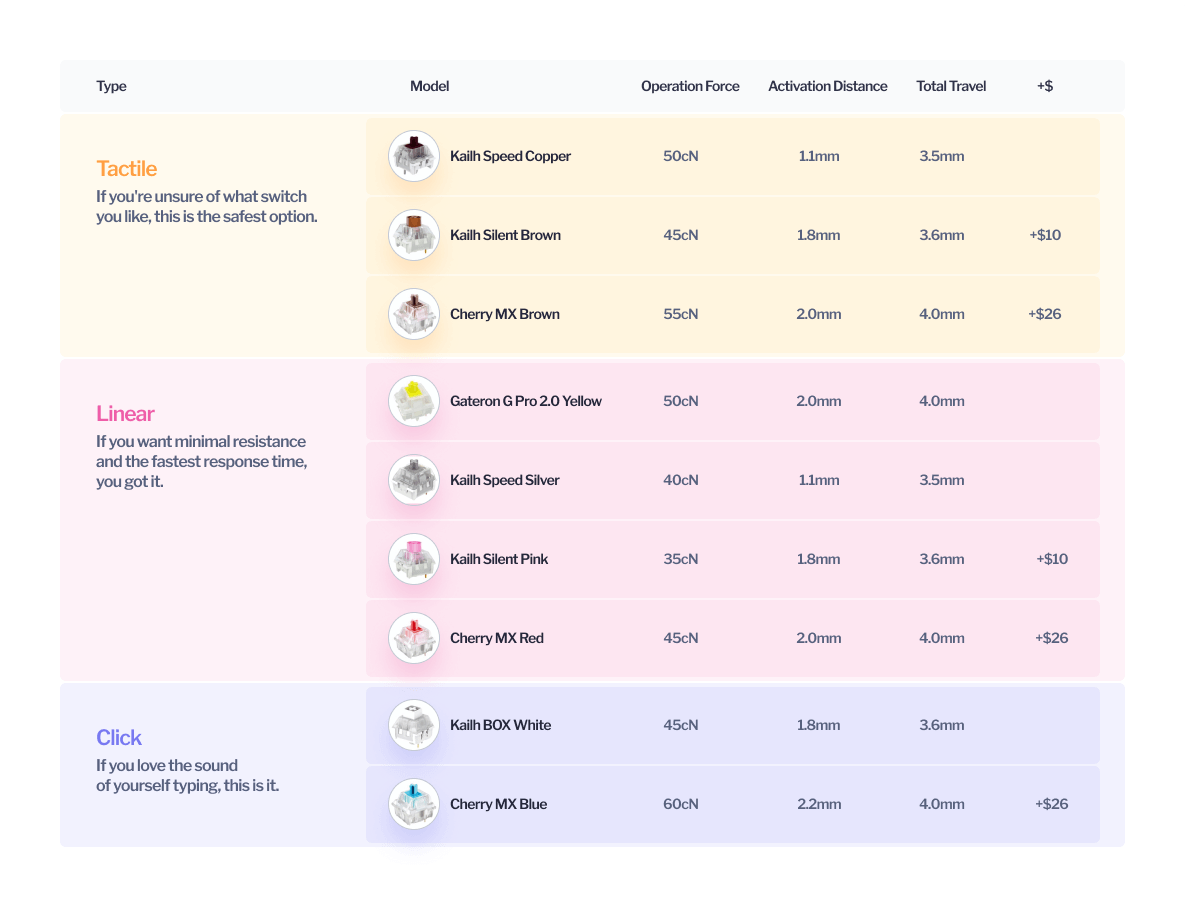
Task: Click the Kailh Speed Copper switch icon
Action: 414,156
